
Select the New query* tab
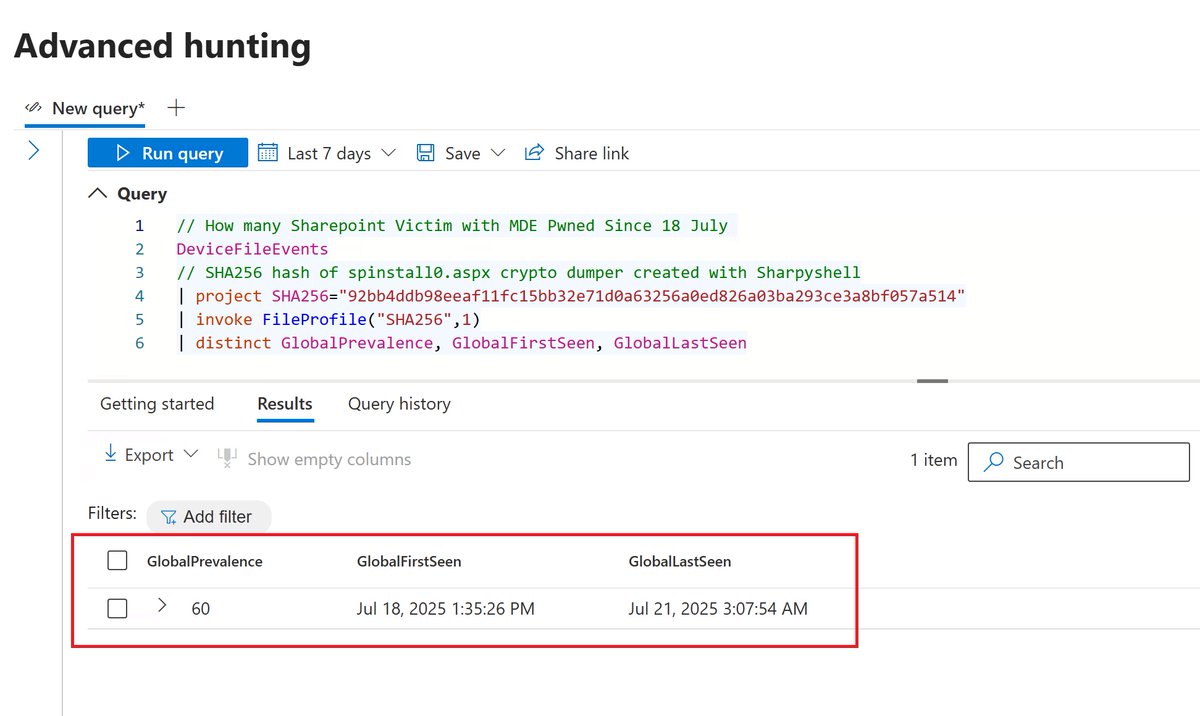86,108
